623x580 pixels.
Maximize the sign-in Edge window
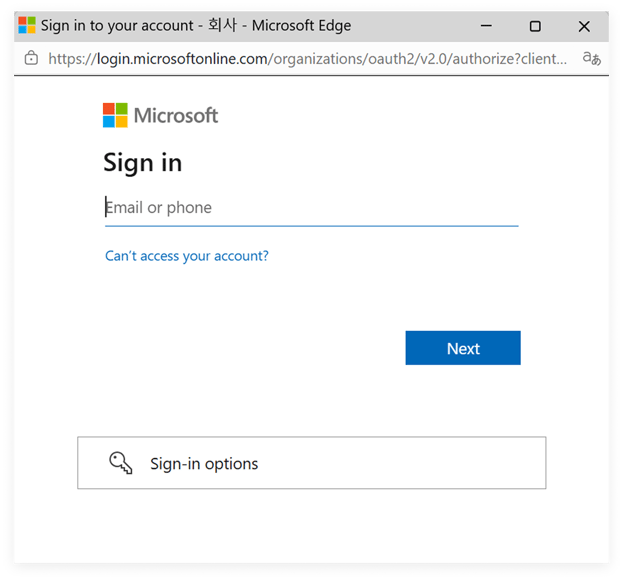pyautogui.click(x=535, y=26)
